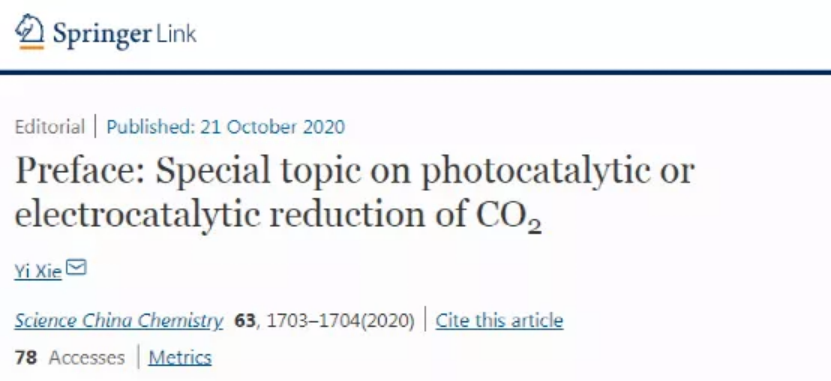
Task: Click the separator between Editorial and Published
Action: [96, 127]
